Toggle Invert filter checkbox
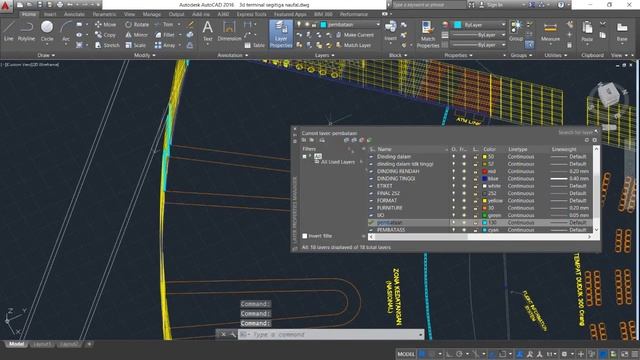Screen dimensions: 640x360 point(304,236)
